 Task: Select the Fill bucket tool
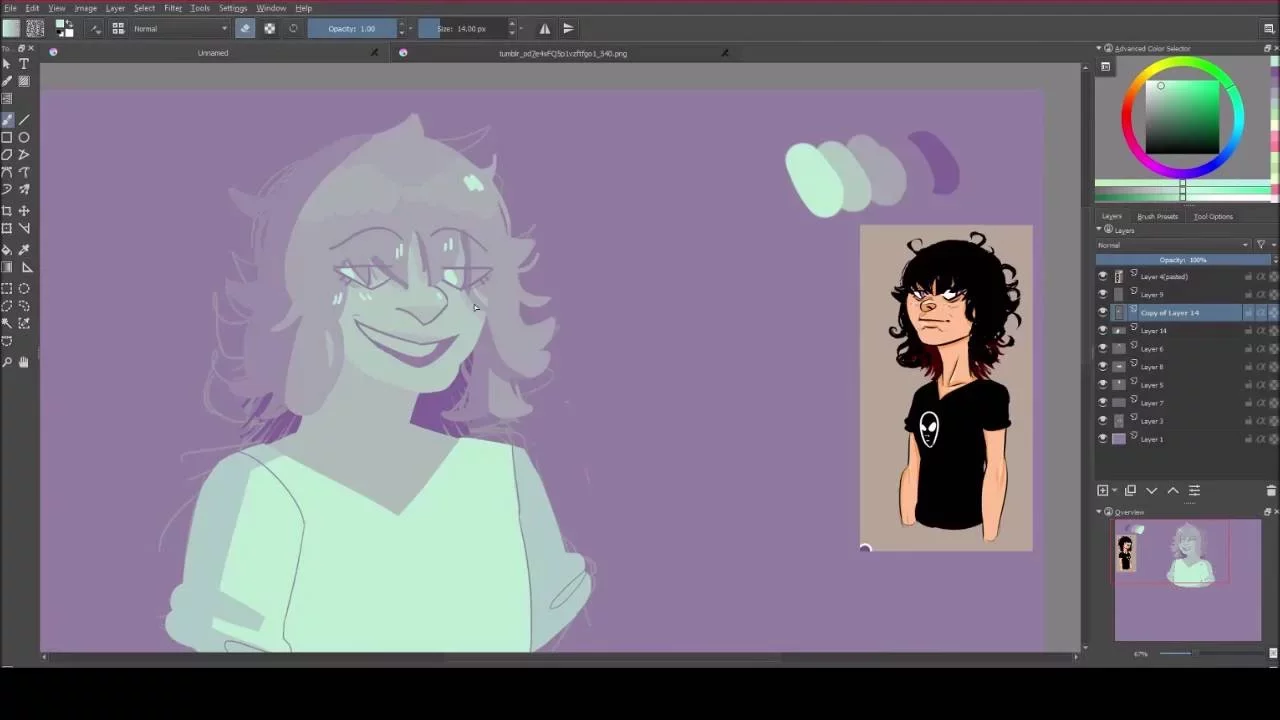pos(7,250)
